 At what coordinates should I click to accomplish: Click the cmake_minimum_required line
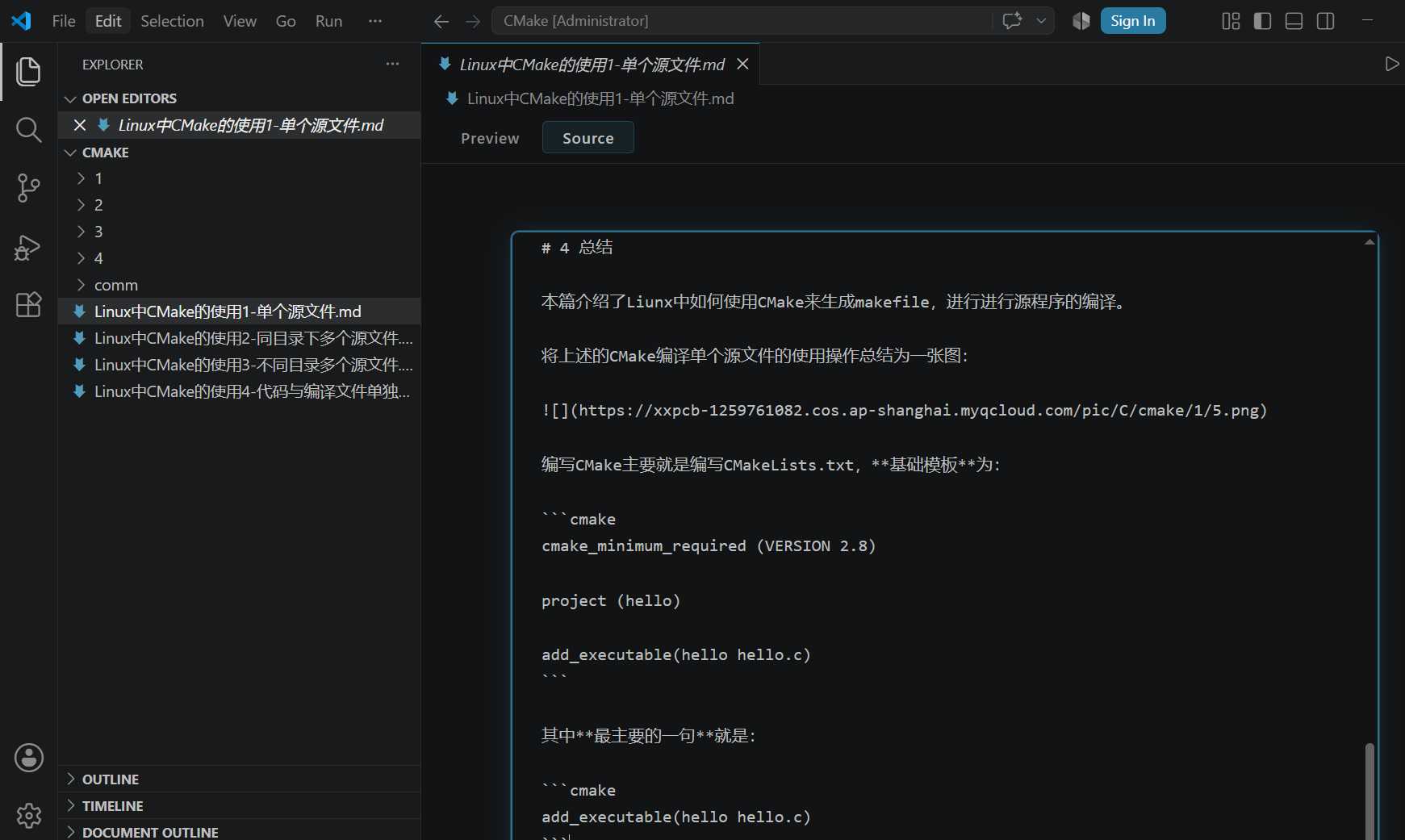709,546
